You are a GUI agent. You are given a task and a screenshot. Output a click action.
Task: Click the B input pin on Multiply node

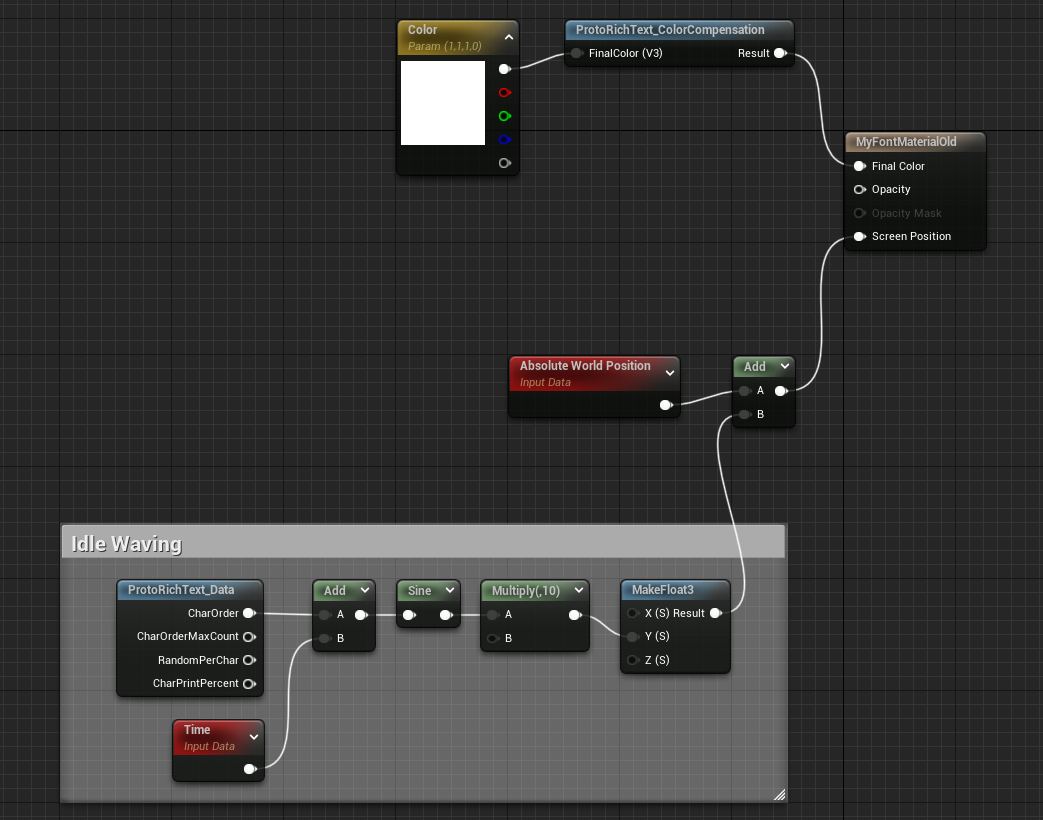(493, 638)
